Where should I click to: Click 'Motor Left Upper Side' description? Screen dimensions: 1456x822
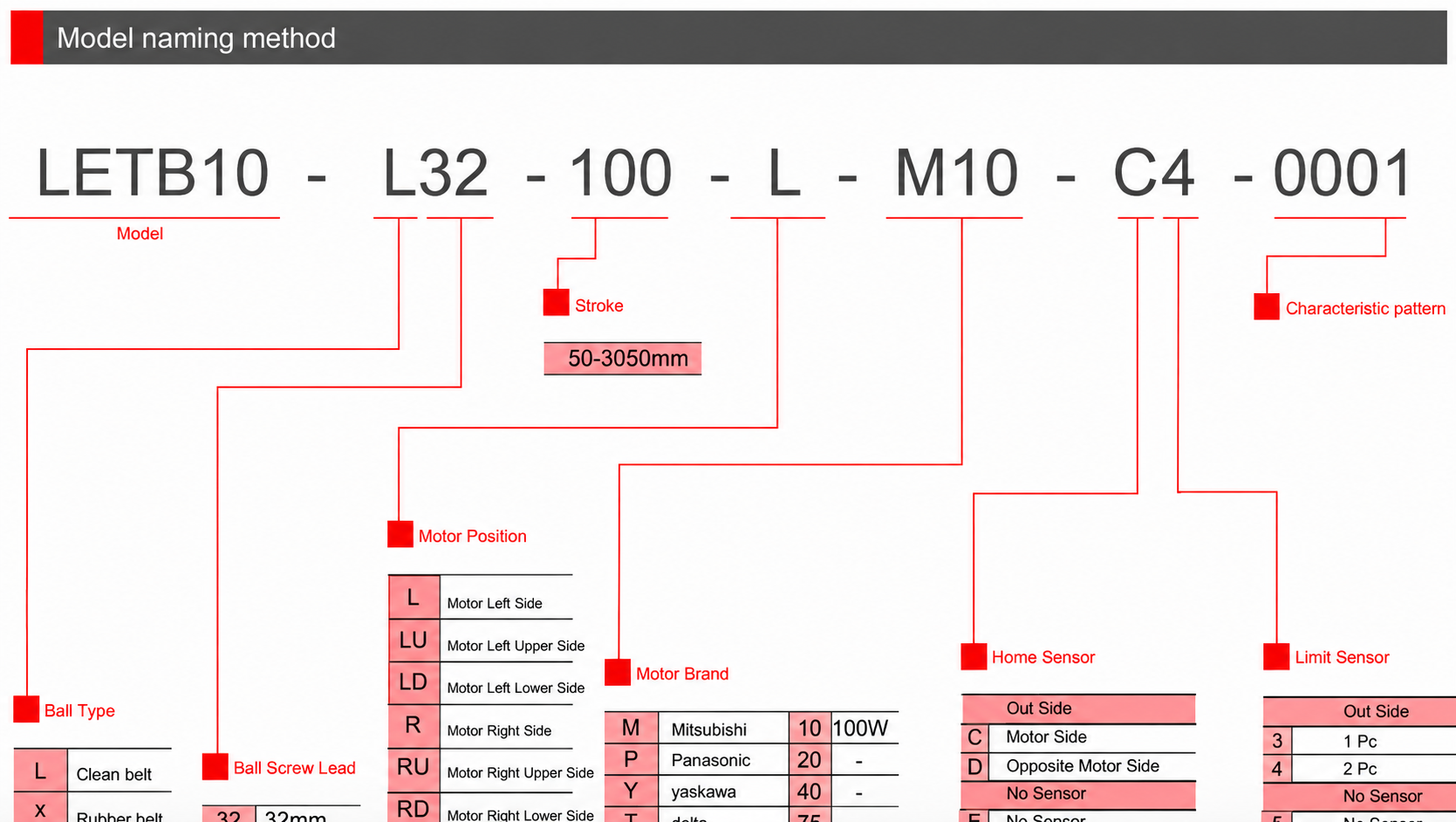pyautogui.click(x=516, y=646)
